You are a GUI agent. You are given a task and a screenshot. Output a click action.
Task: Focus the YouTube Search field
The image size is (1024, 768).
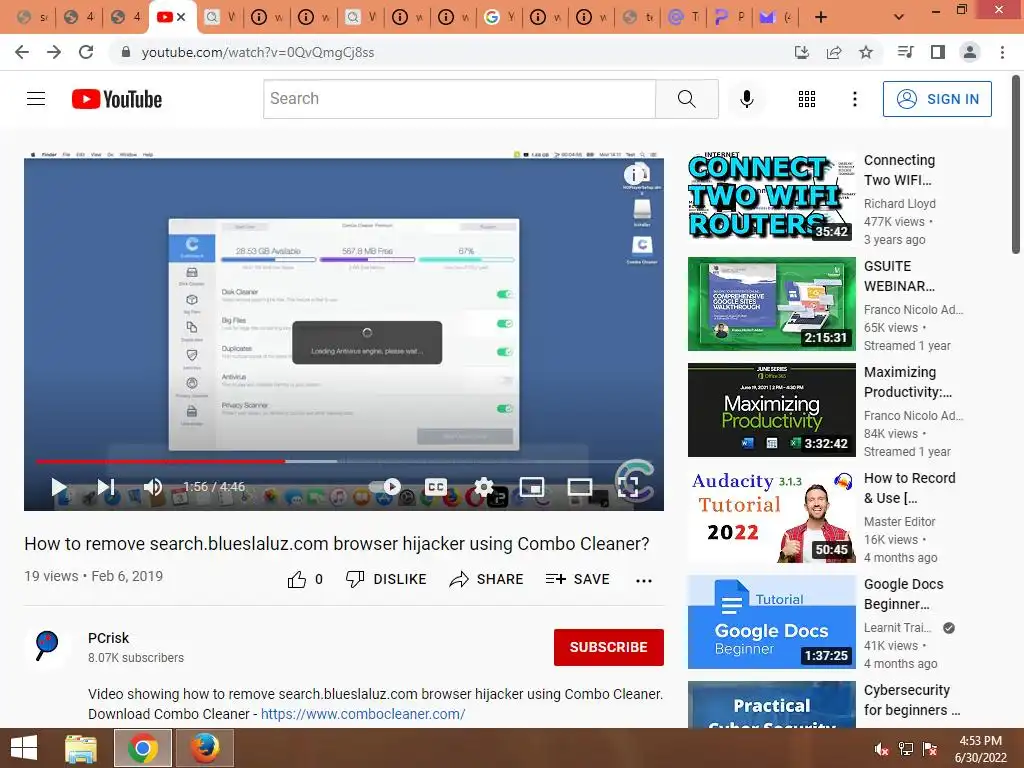tap(459, 99)
